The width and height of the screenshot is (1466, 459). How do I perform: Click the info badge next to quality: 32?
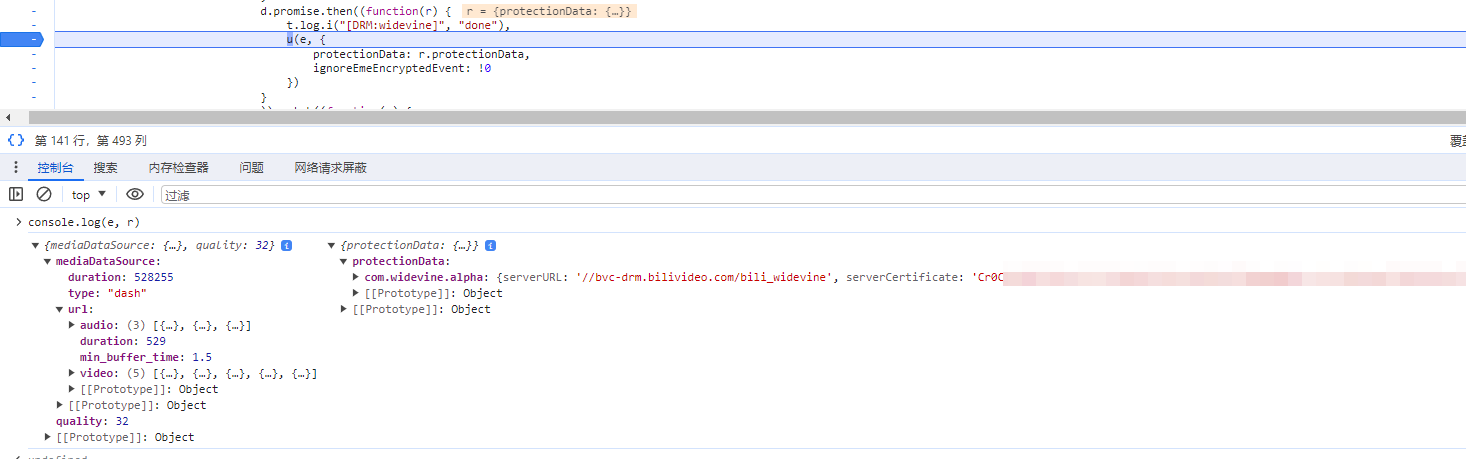[286, 245]
